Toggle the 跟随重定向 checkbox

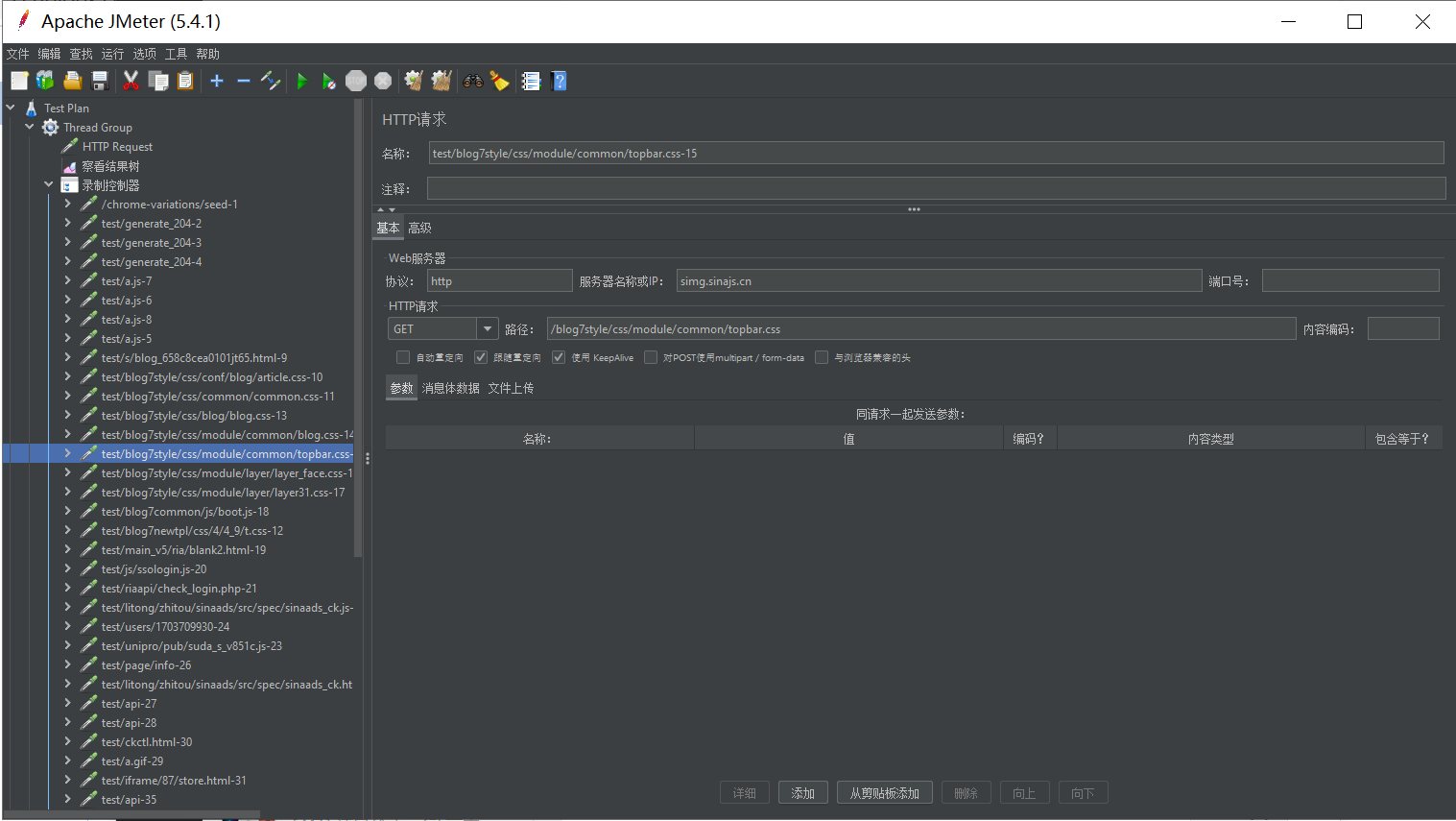pyautogui.click(x=481, y=357)
